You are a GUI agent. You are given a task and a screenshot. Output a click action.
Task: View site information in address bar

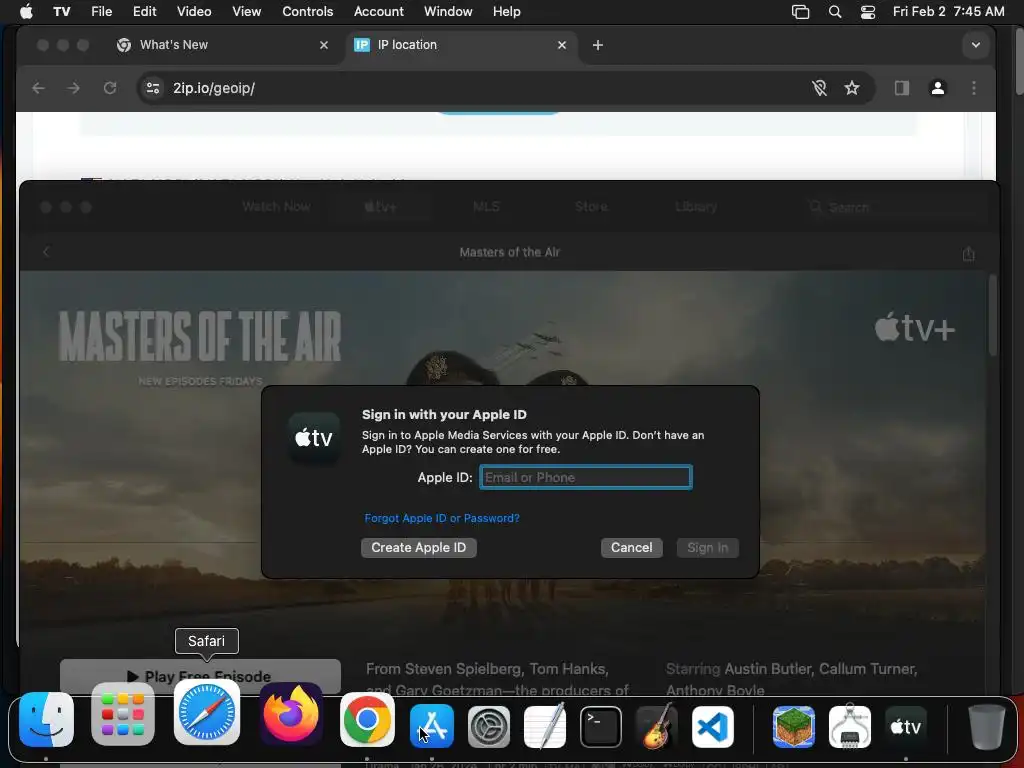point(153,88)
